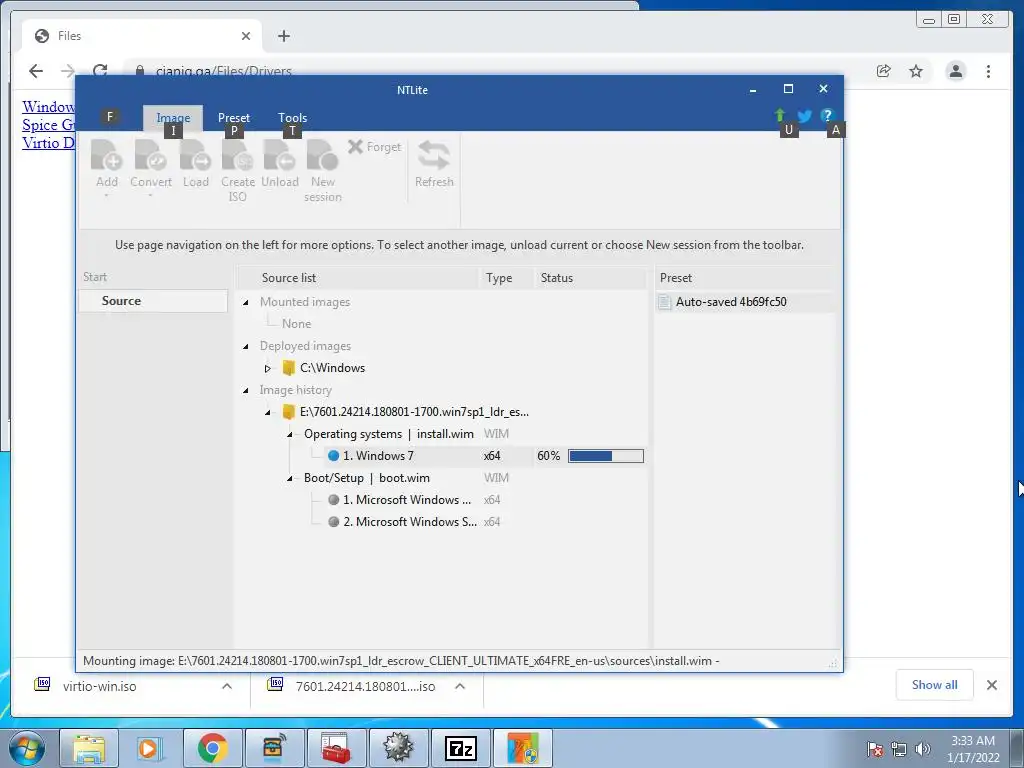
Task: Select the Source page in left navigation
Action: 153,301
